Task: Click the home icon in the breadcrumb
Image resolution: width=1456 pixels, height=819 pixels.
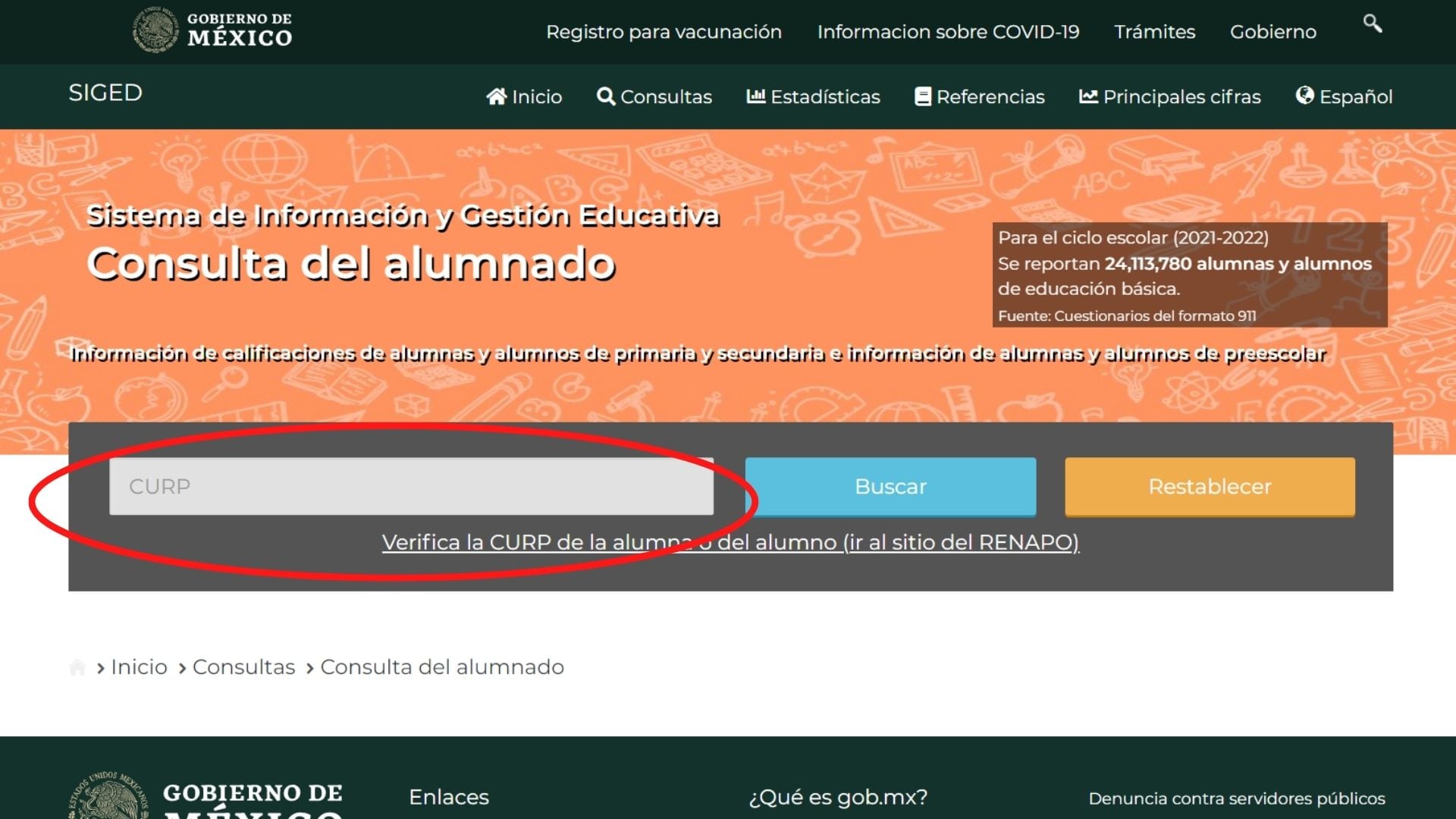Action: pyautogui.click(x=79, y=667)
